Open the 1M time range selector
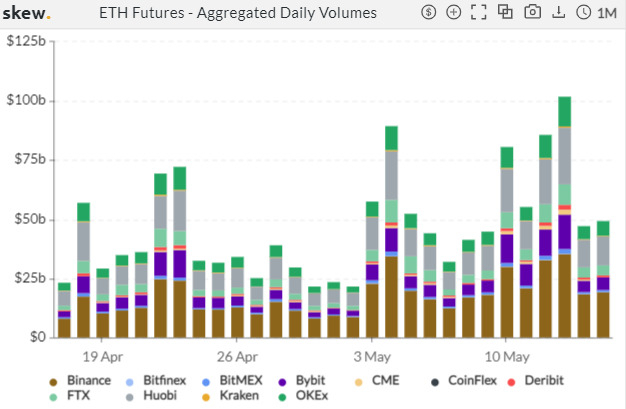The width and height of the screenshot is (626, 409). click(607, 13)
